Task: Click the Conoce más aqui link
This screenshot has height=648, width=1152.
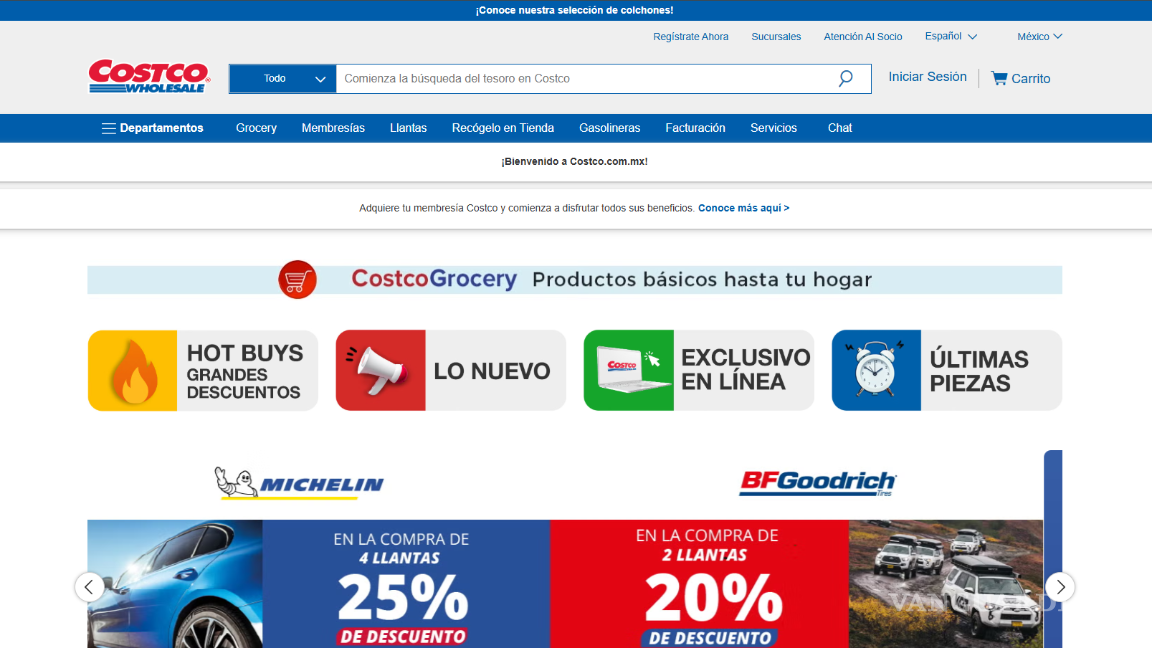Action: tap(743, 208)
